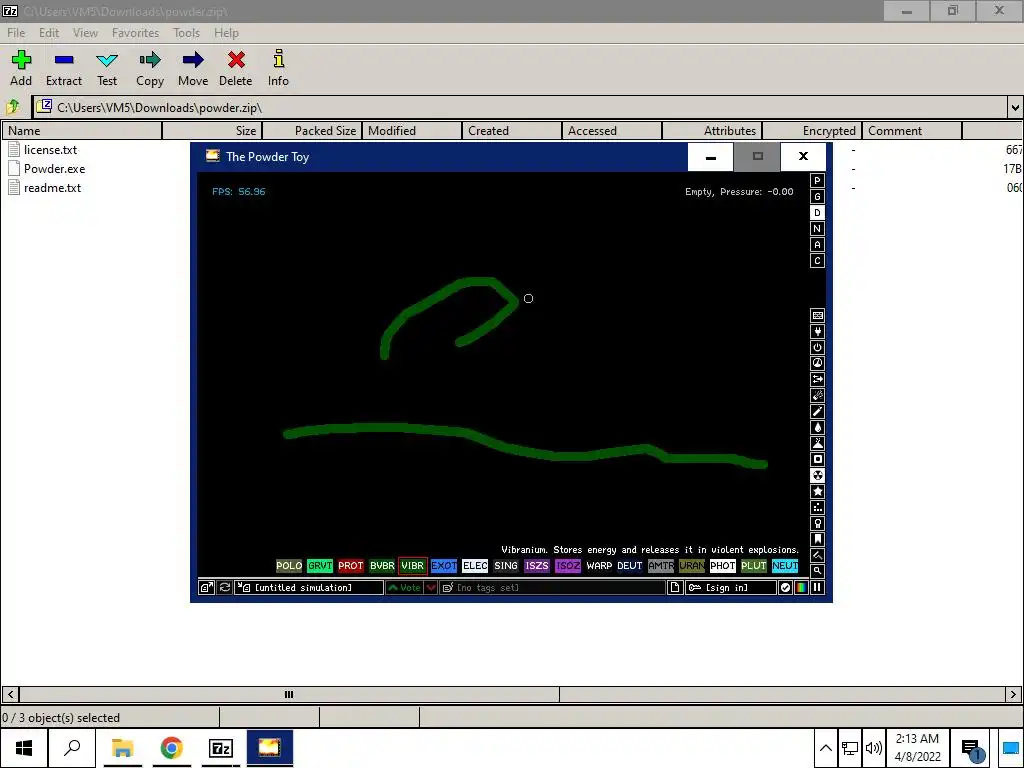Toggle the P sand effect option
Viewport: 1024px width, 768px height.
pos(817,181)
